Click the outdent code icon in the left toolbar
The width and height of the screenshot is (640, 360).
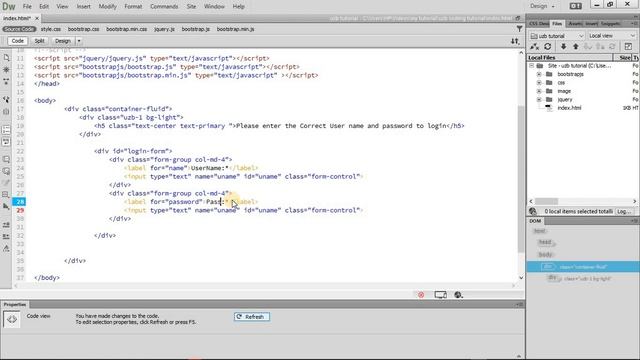click(6, 236)
